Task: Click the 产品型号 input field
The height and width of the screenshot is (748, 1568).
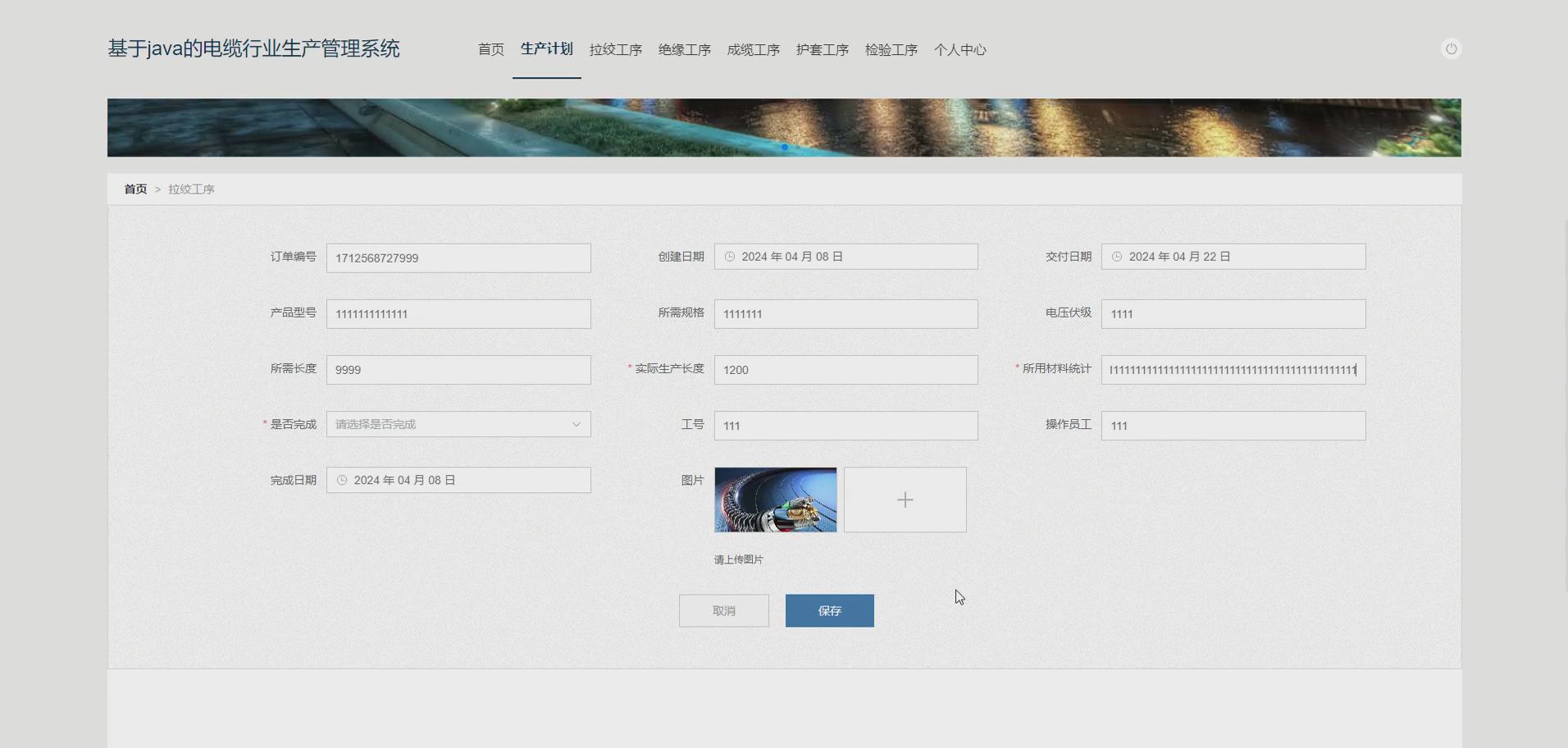Action: 458,314
